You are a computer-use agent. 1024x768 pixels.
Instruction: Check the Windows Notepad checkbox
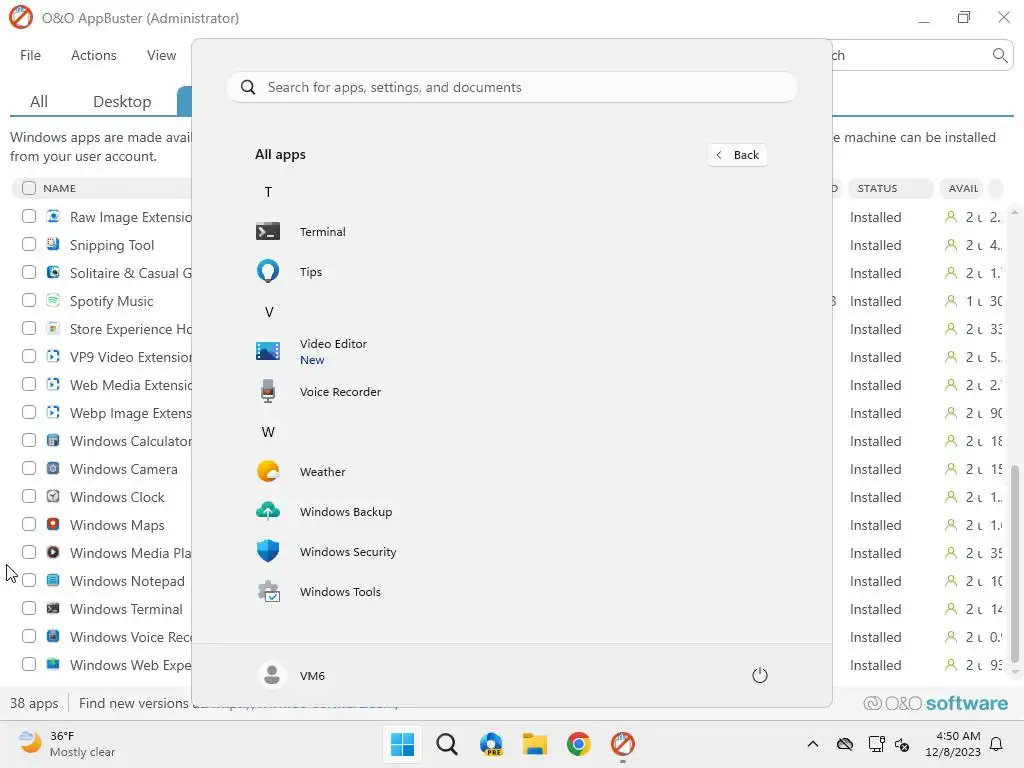[29, 581]
